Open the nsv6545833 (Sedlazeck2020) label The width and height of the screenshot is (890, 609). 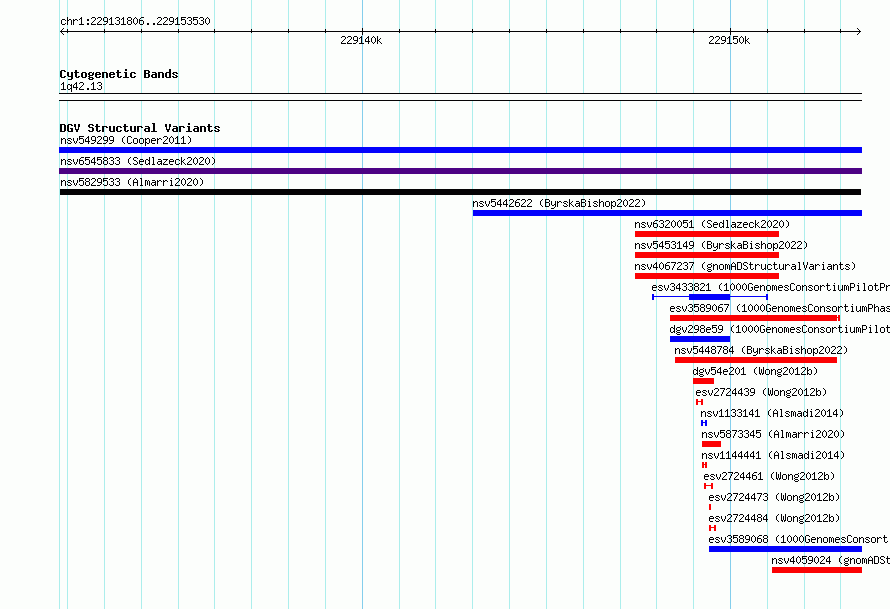click(x=138, y=161)
